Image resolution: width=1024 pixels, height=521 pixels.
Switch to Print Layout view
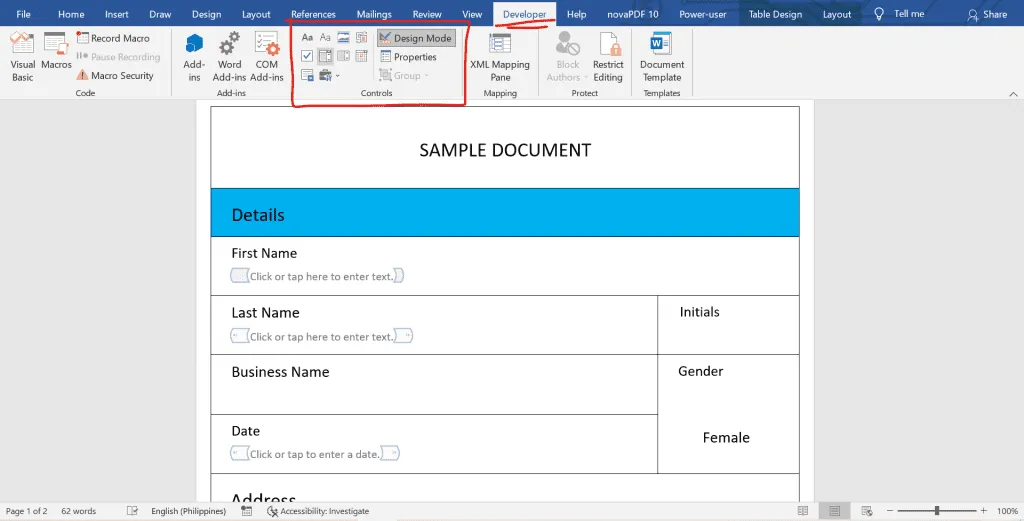(835, 511)
